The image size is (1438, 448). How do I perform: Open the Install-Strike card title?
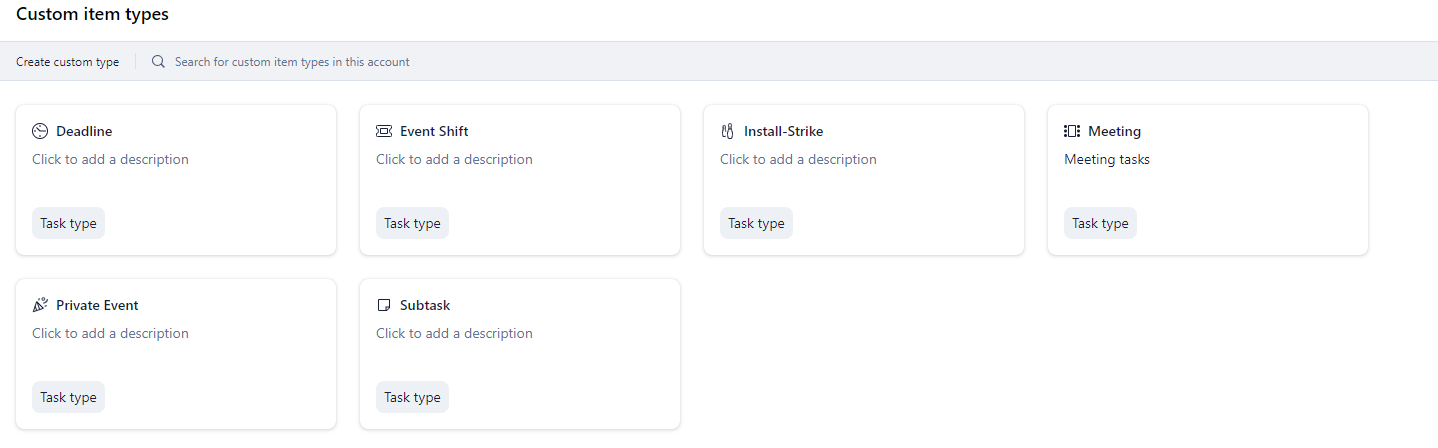pos(783,131)
